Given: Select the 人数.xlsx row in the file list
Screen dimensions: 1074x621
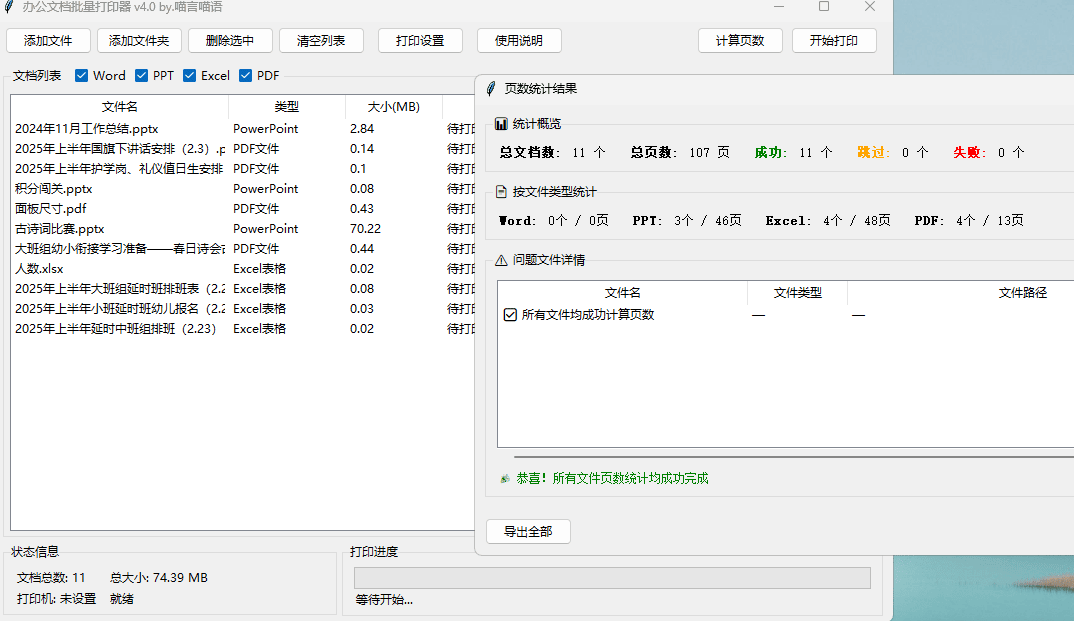Looking at the screenshot, I should (x=150, y=268).
